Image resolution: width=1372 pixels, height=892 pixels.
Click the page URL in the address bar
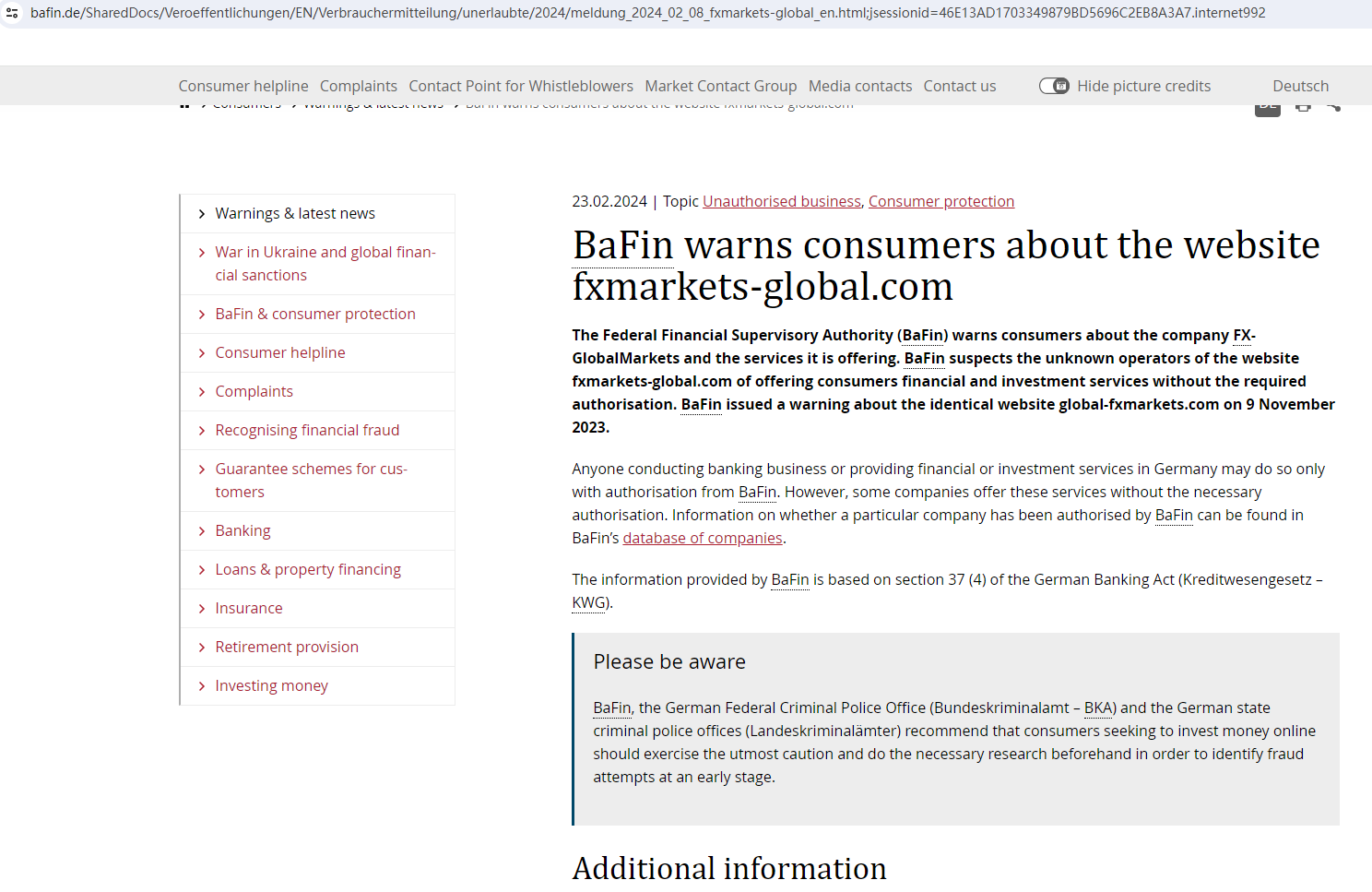click(x=647, y=13)
